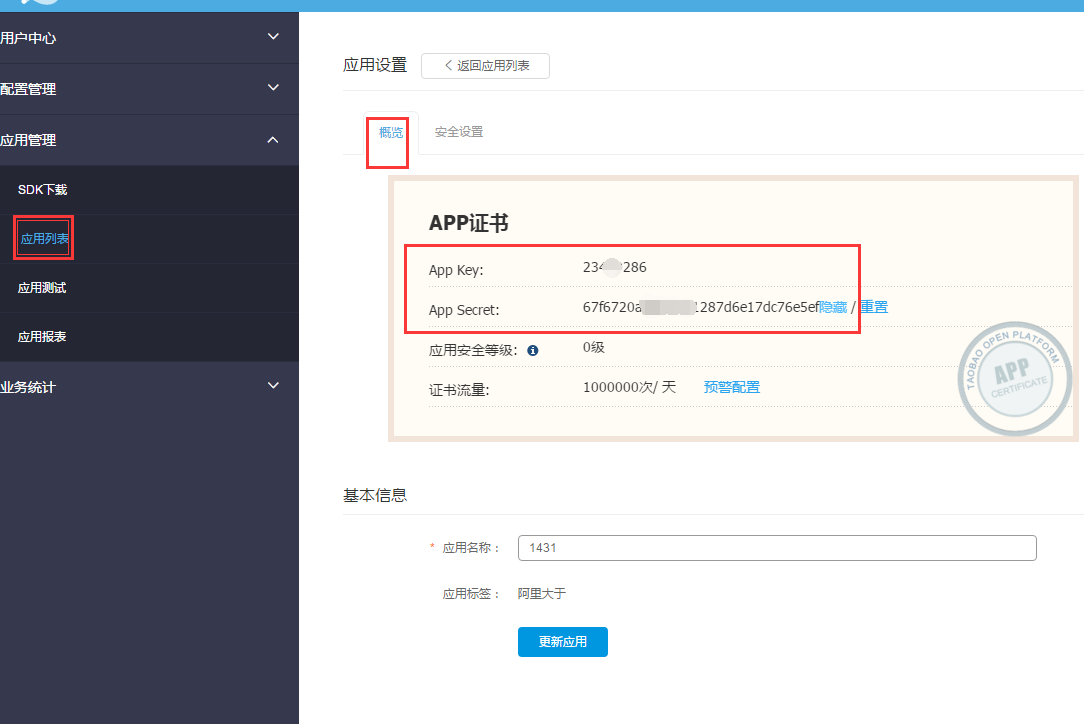Click the Taobao APP Certificate stamp
Screen dimensions: 1084x724
[1014, 379]
